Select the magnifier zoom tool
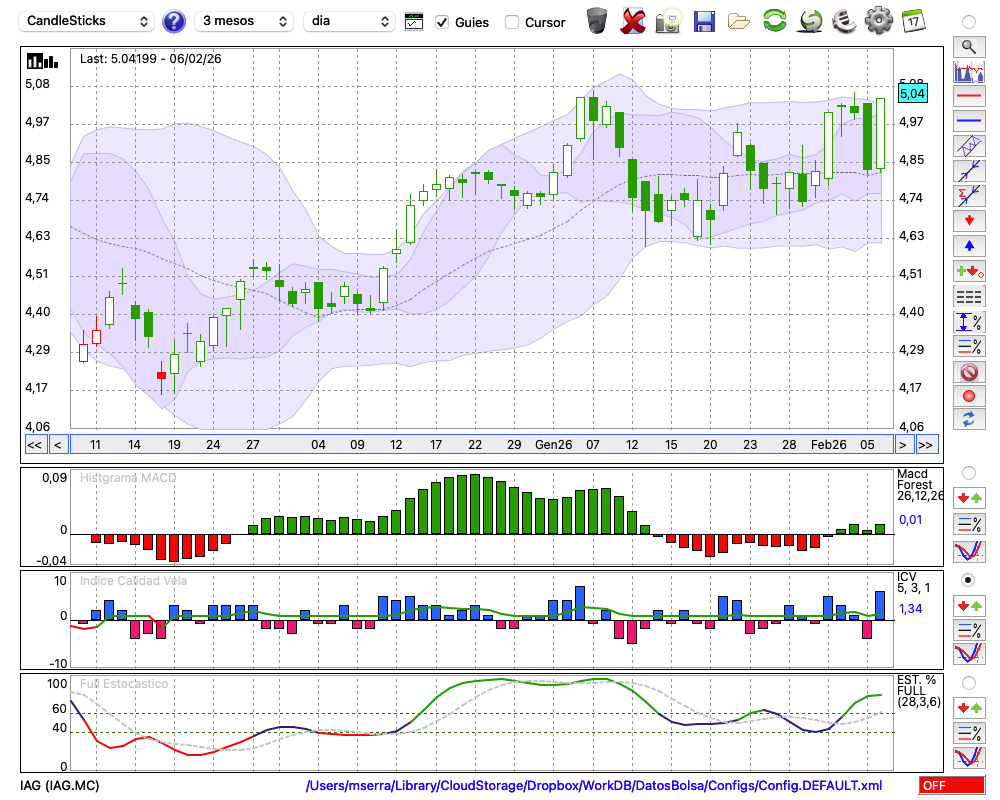The height and width of the screenshot is (800, 1000). coord(969,47)
